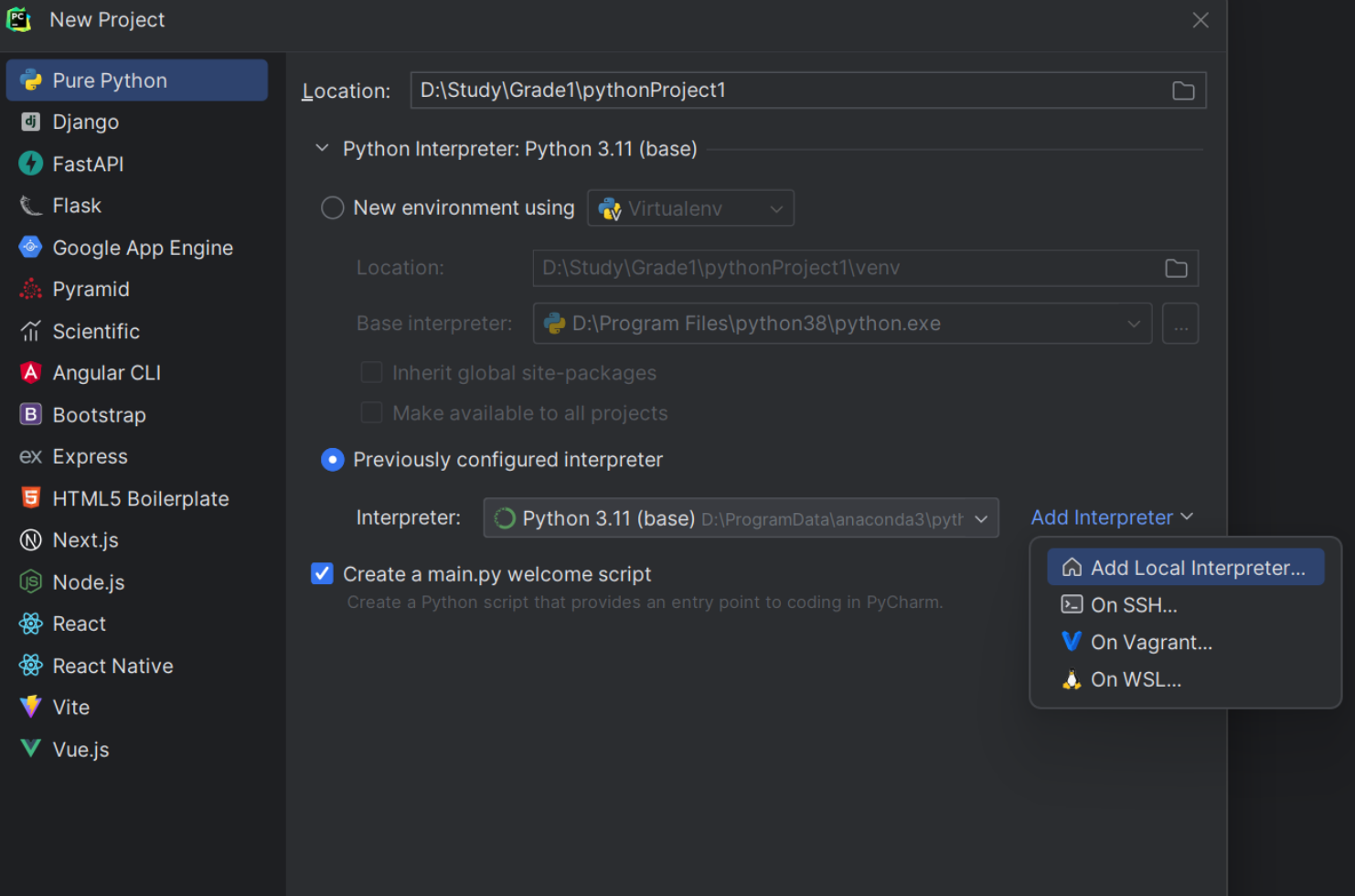1355x896 pixels.
Task: Toggle Make available to all projects checkbox
Action: pos(371,413)
